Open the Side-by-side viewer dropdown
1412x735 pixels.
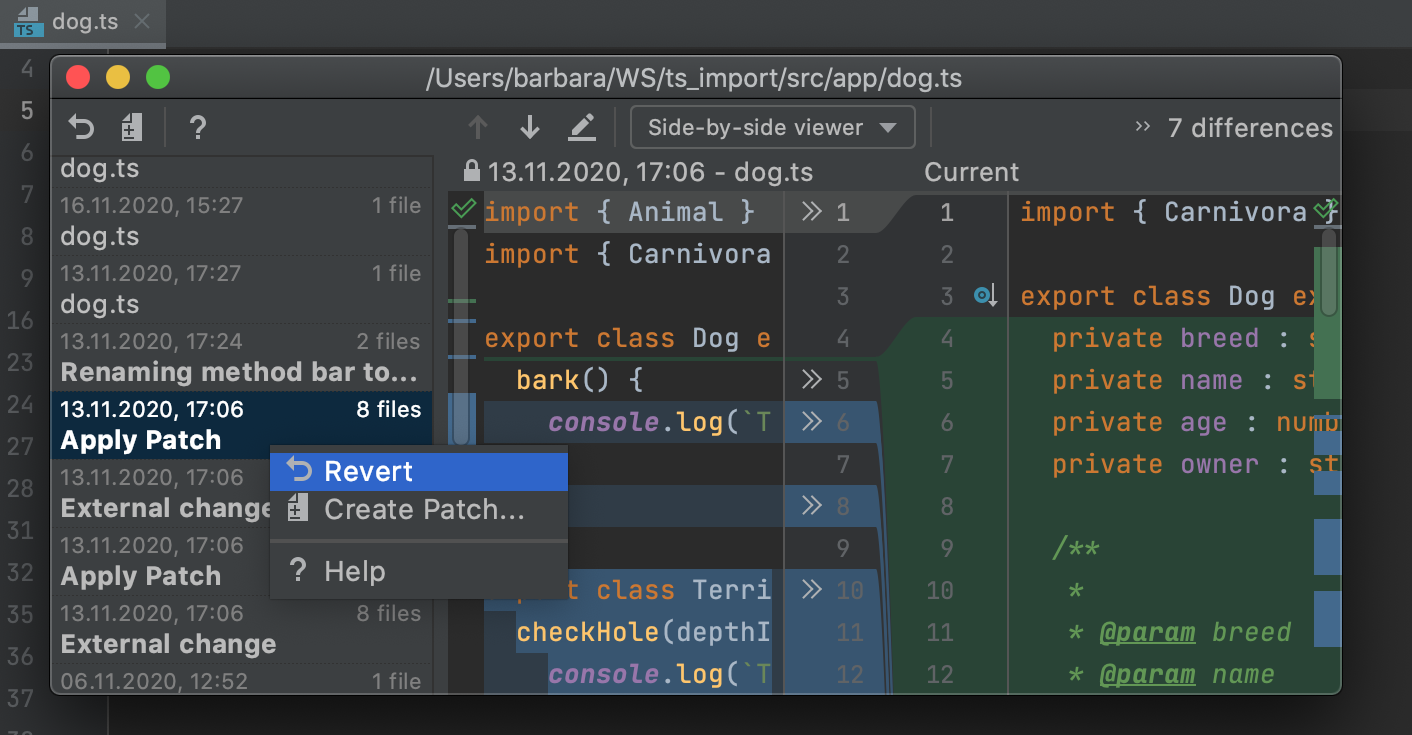[x=772, y=128]
